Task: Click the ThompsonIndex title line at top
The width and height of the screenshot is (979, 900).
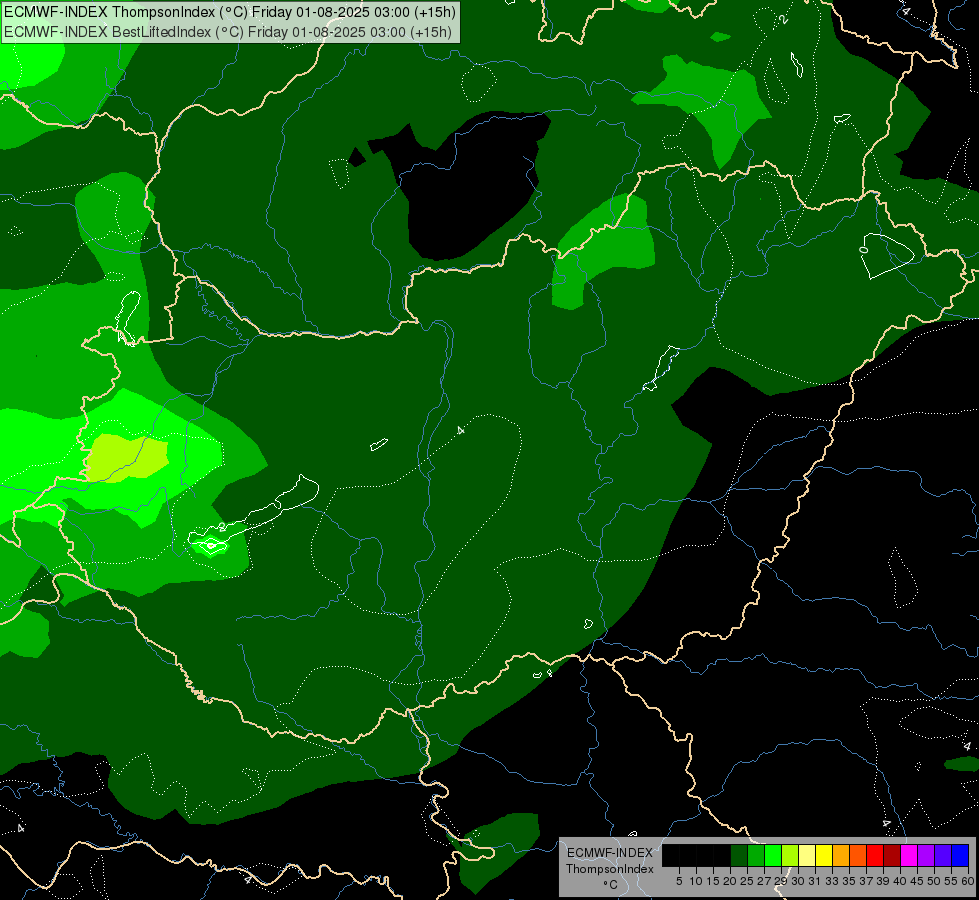Action: [x=230, y=12]
